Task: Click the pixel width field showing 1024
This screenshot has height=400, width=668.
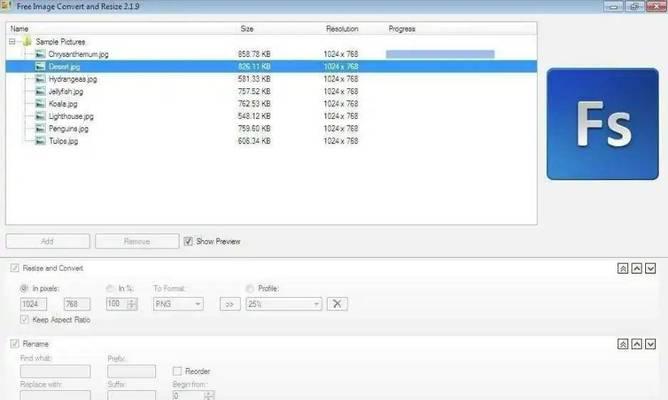Action: point(34,304)
